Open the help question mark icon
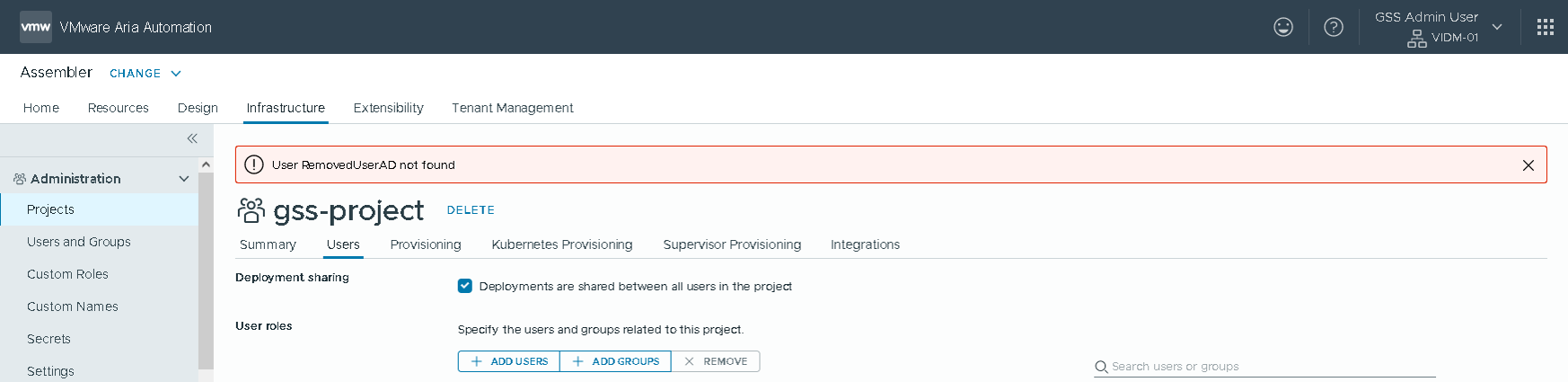Image resolution: width=1568 pixels, height=382 pixels. coord(1334,27)
